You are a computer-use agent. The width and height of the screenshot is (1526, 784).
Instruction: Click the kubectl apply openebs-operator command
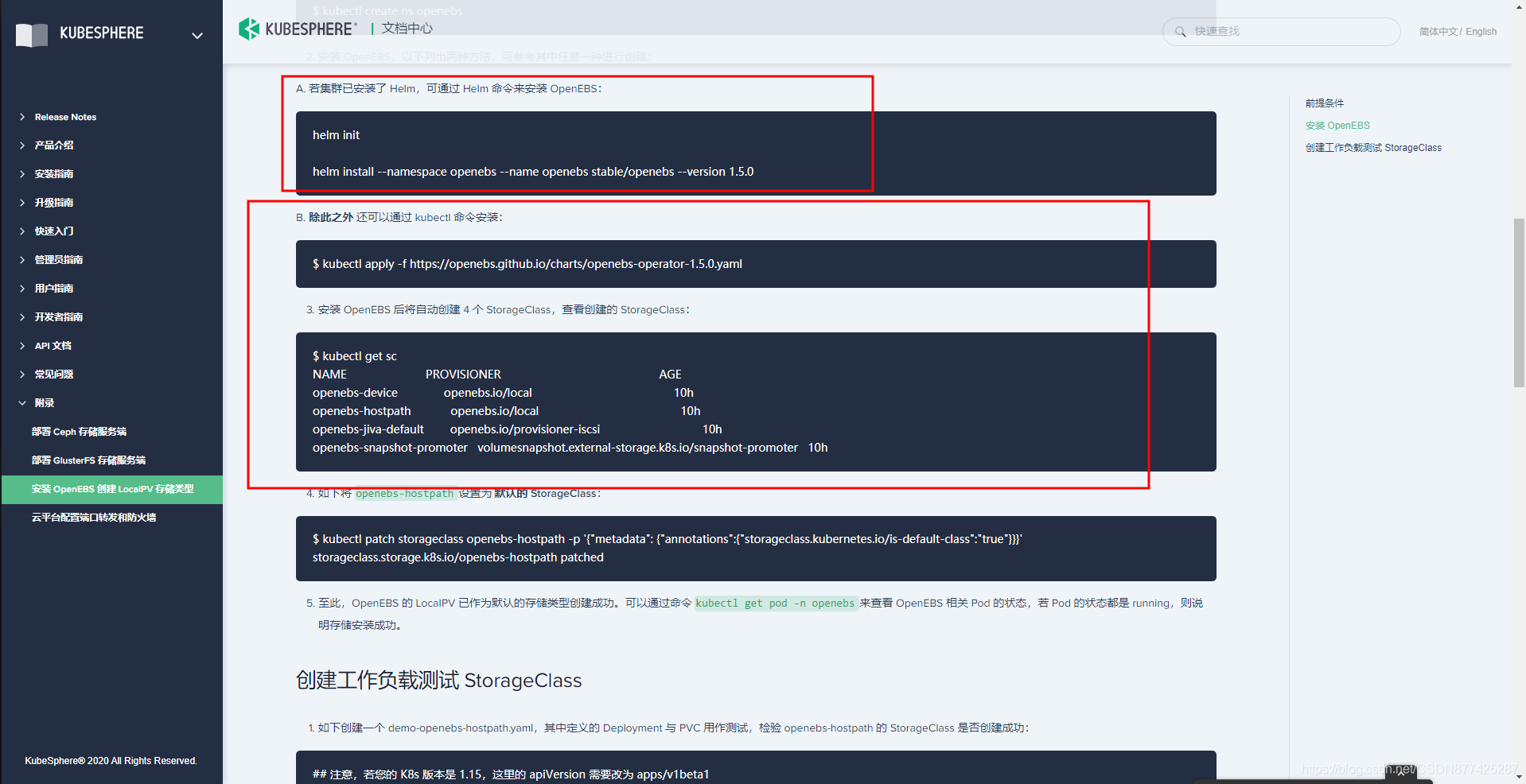[x=527, y=264]
